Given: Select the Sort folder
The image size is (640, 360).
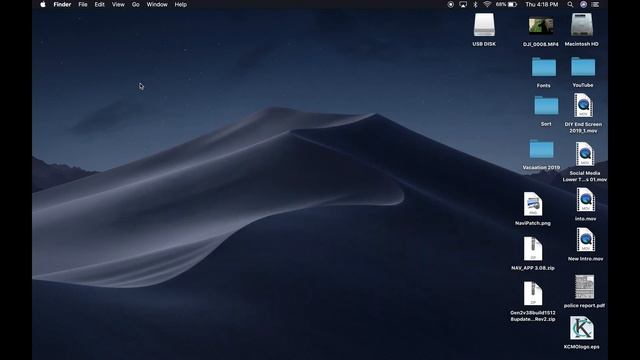Looking at the screenshot, I should 546,106.
